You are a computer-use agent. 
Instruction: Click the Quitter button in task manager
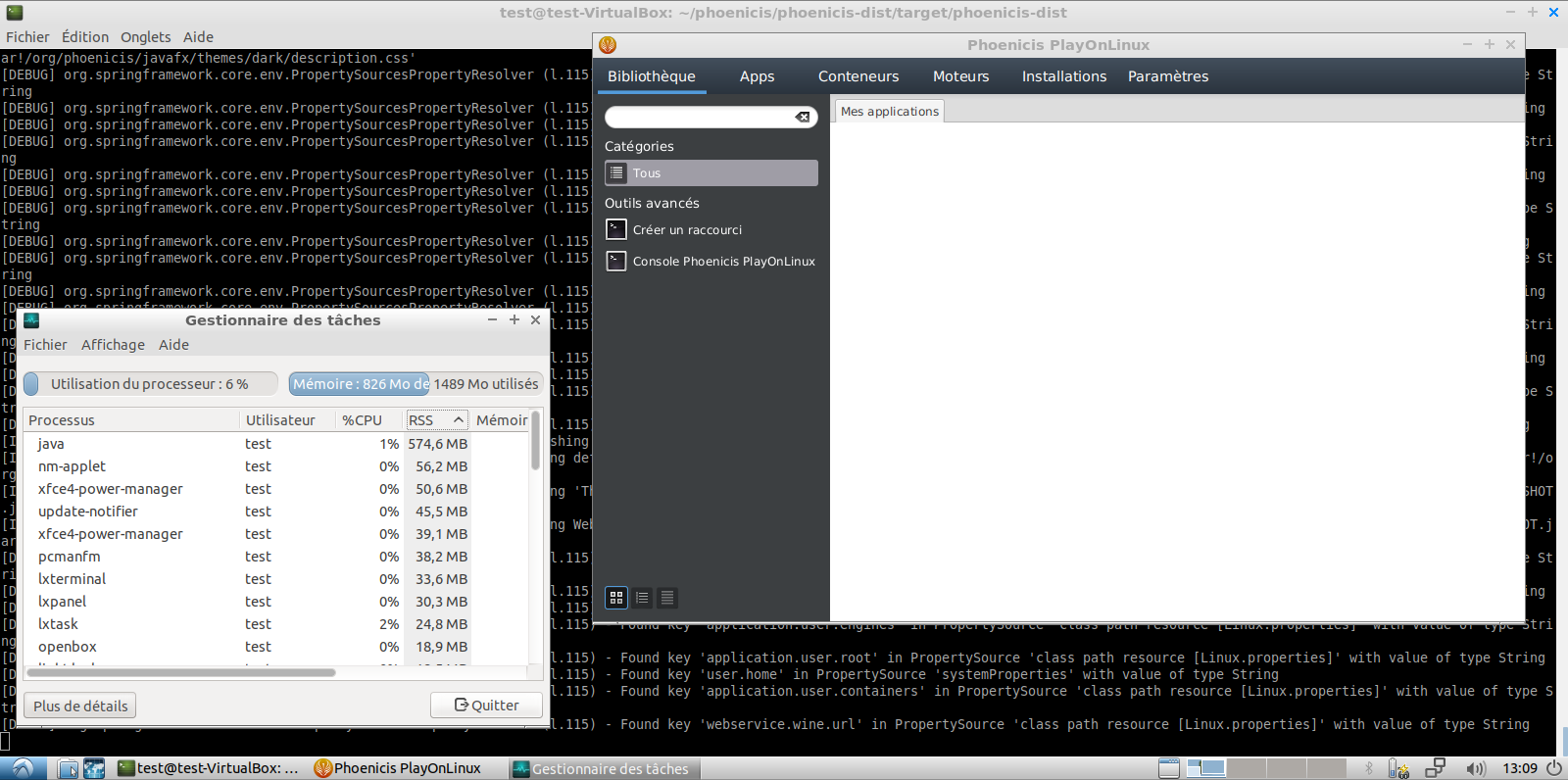tap(486, 706)
